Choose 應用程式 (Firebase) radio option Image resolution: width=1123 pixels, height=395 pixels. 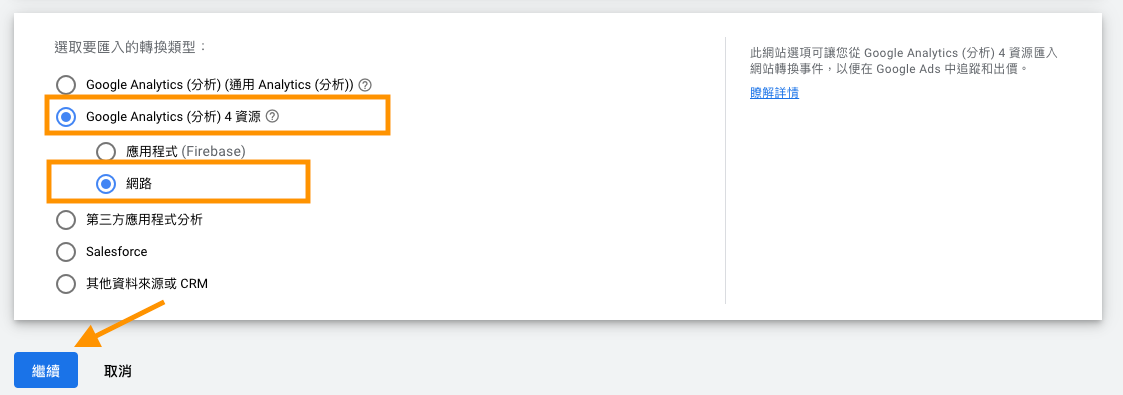[x=106, y=152]
